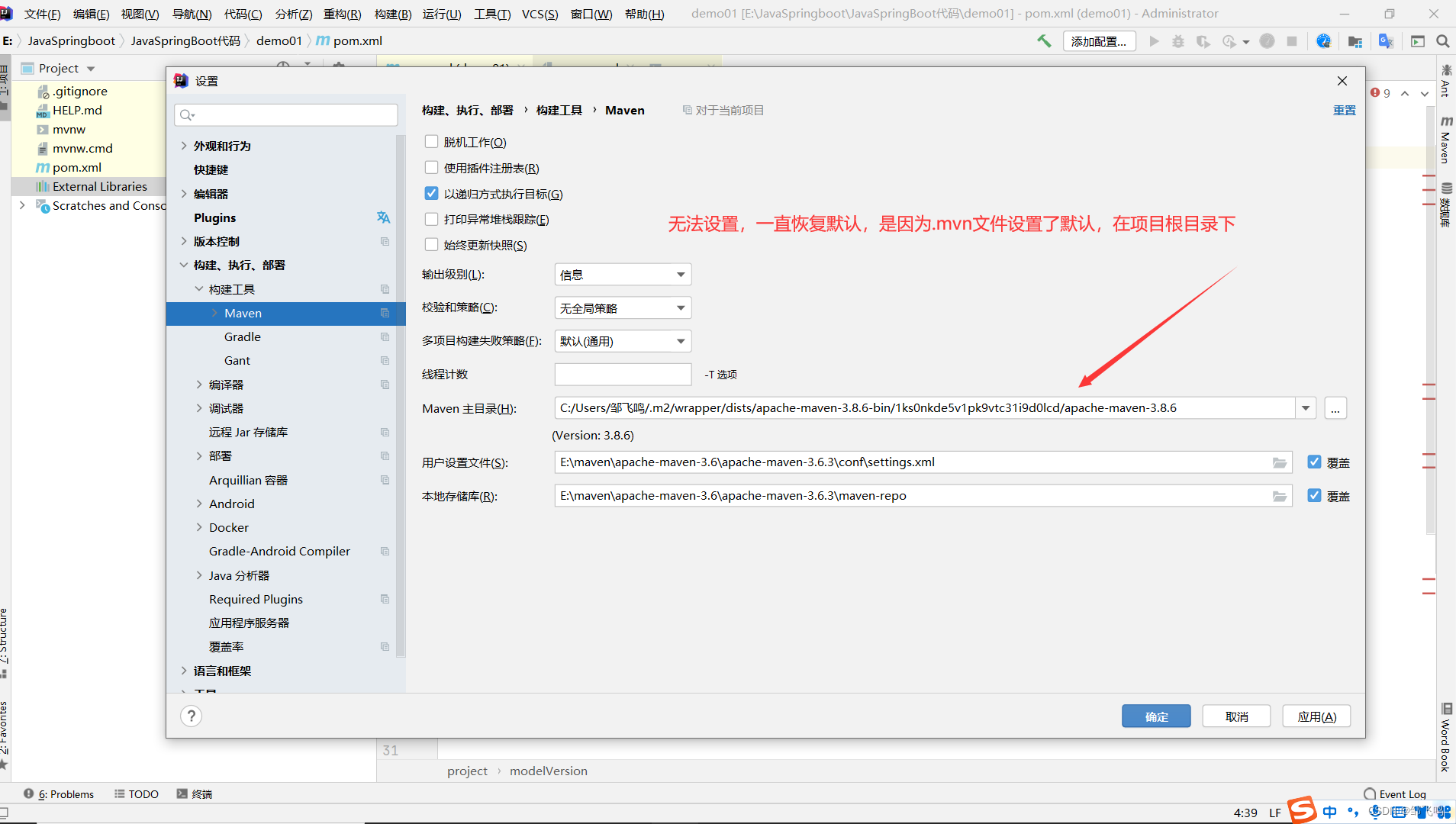The width and height of the screenshot is (1456, 824).
Task: Click folder browse icon in user settings field
Action: click(1280, 462)
